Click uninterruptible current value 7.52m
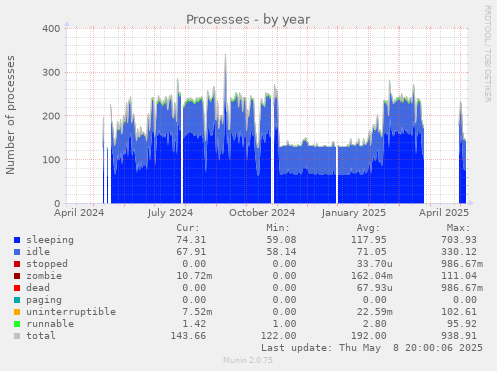 click(197, 312)
